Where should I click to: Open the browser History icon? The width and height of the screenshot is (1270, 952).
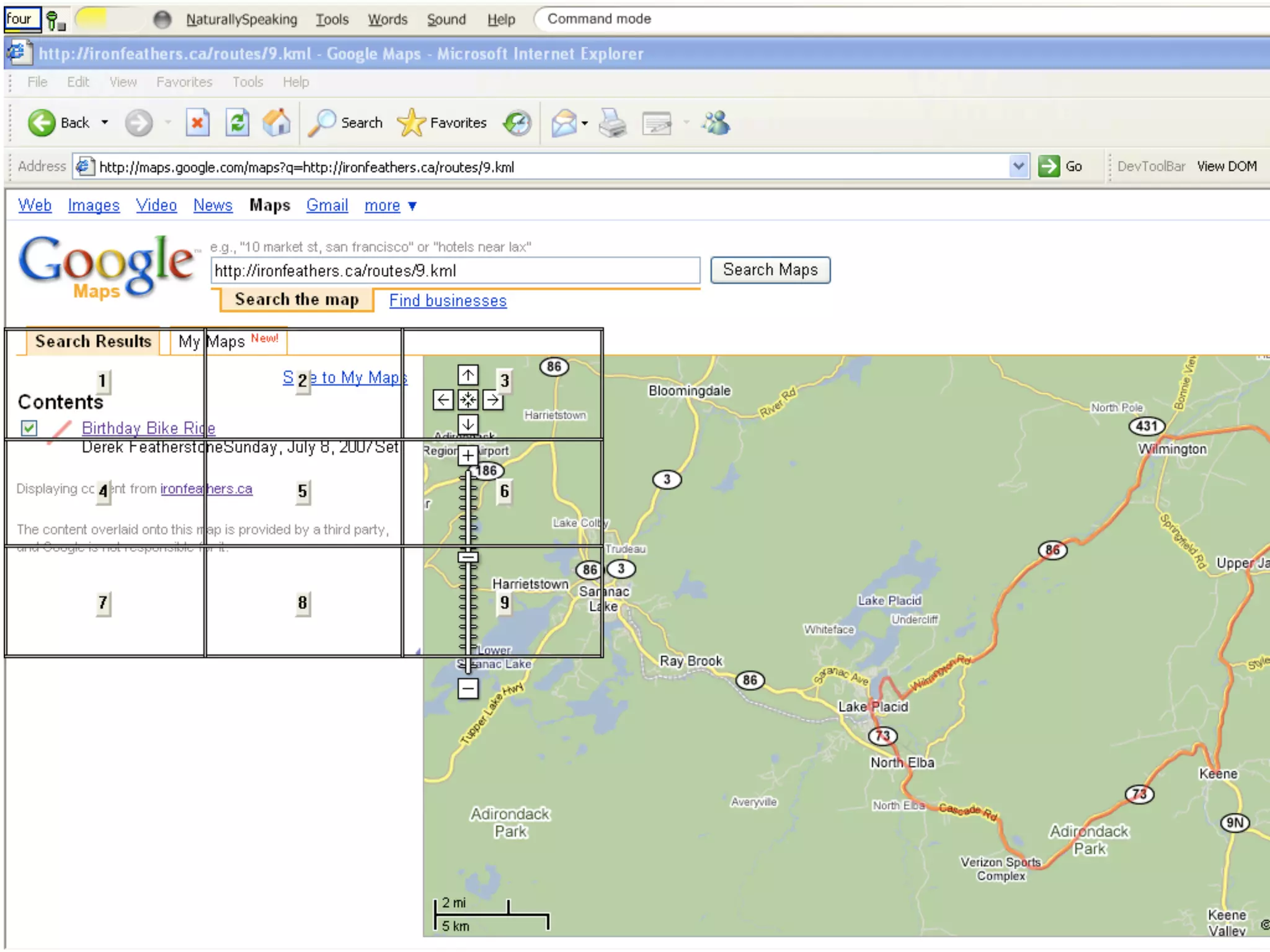point(517,123)
